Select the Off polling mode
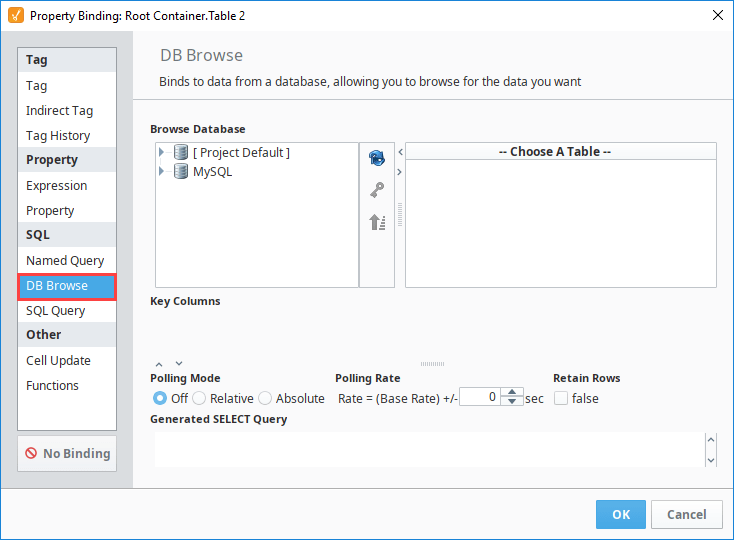This screenshot has width=734, height=540. (160, 398)
